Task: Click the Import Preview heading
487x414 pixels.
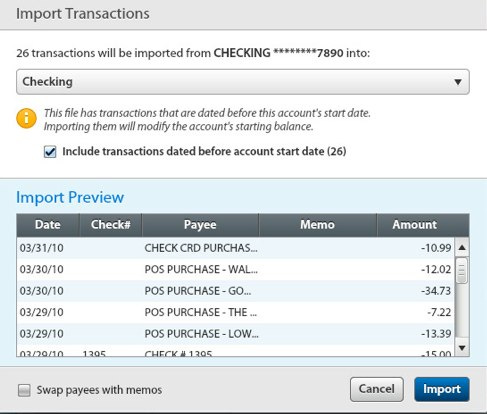Action: 70,197
